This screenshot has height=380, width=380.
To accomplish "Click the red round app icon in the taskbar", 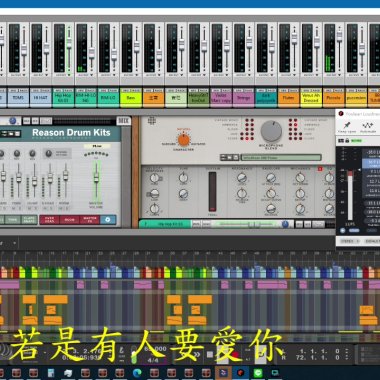I will 241,373.
